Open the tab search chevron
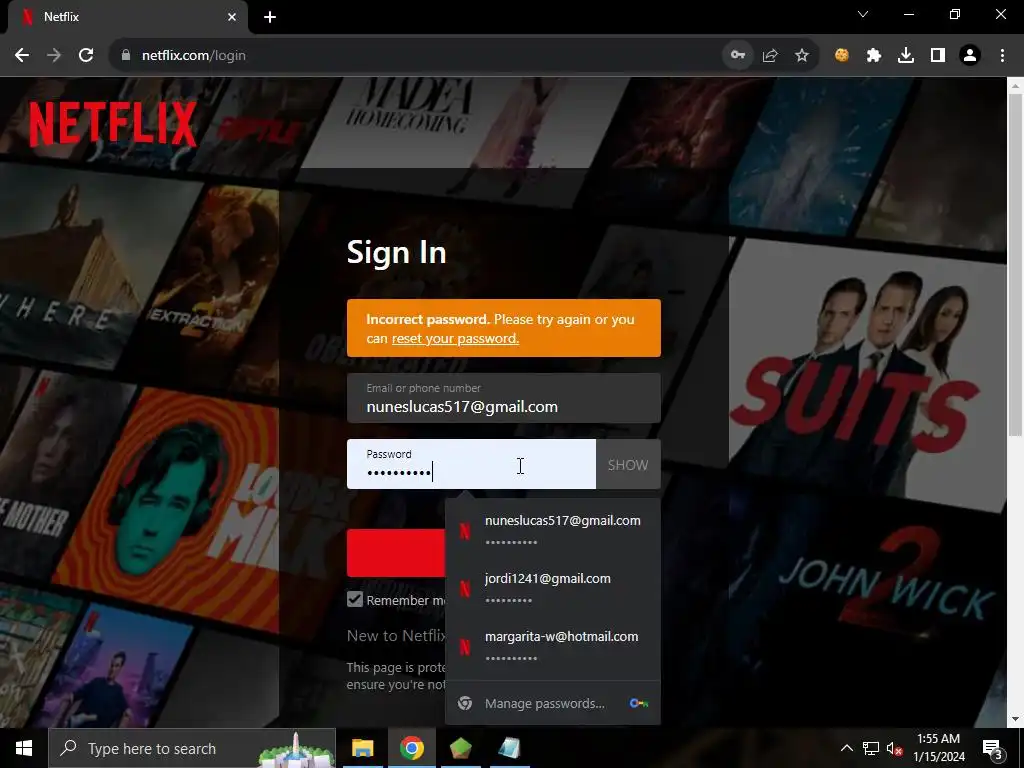Viewport: 1024px width, 768px height. click(863, 14)
